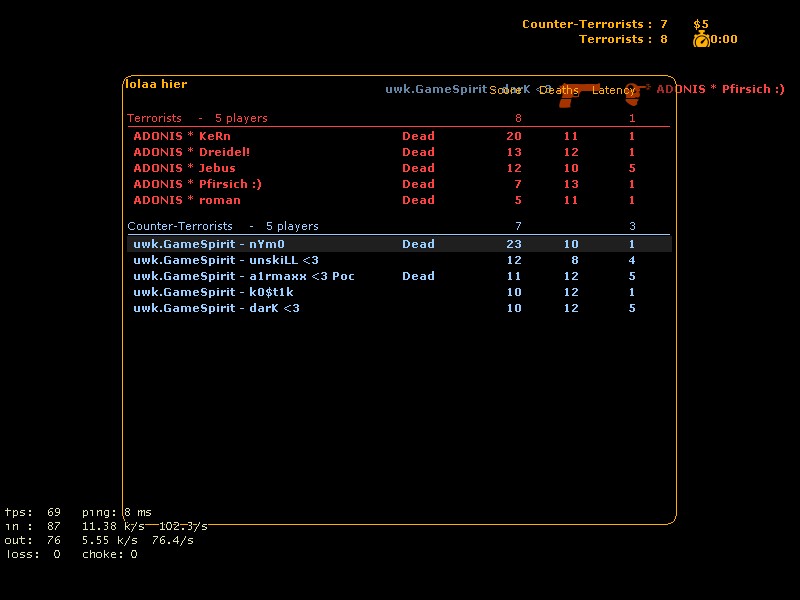Click the $5 money indicator
800x600 pixels.
click(700, 24)
